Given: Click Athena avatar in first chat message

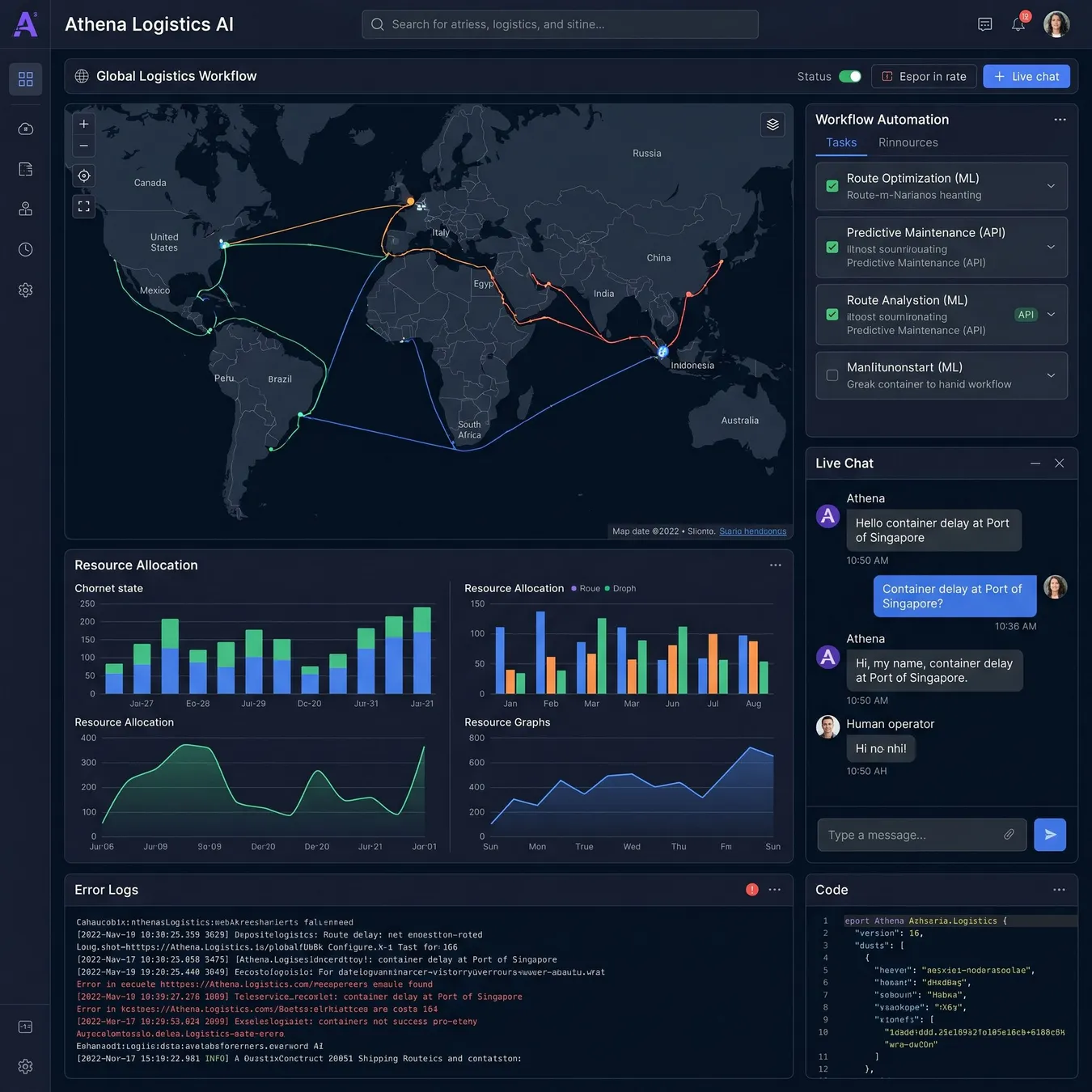Looking at the screenshot, I should coord(827,515).
